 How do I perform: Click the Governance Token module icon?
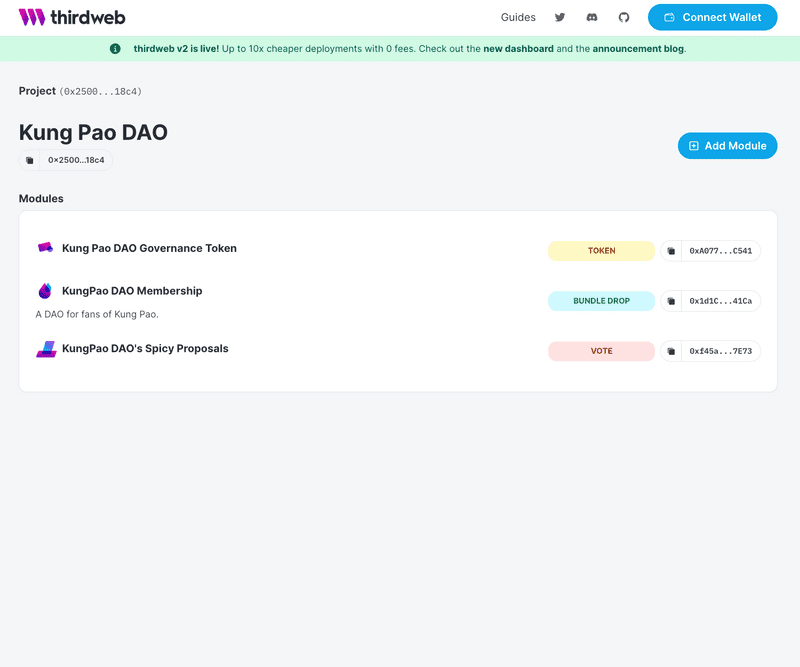45,248
